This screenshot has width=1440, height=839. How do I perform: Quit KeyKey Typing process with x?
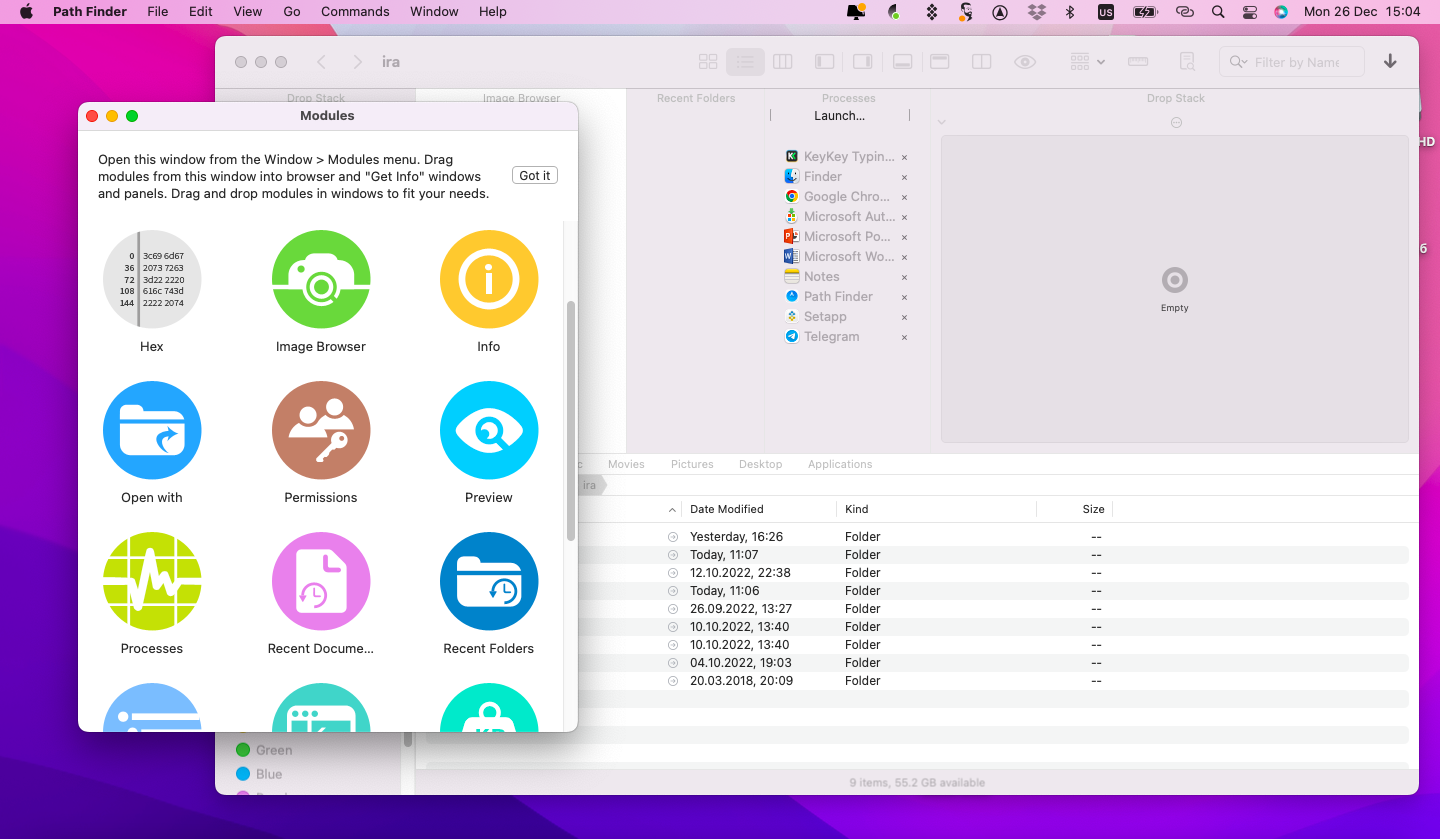(x=904, y=157)
